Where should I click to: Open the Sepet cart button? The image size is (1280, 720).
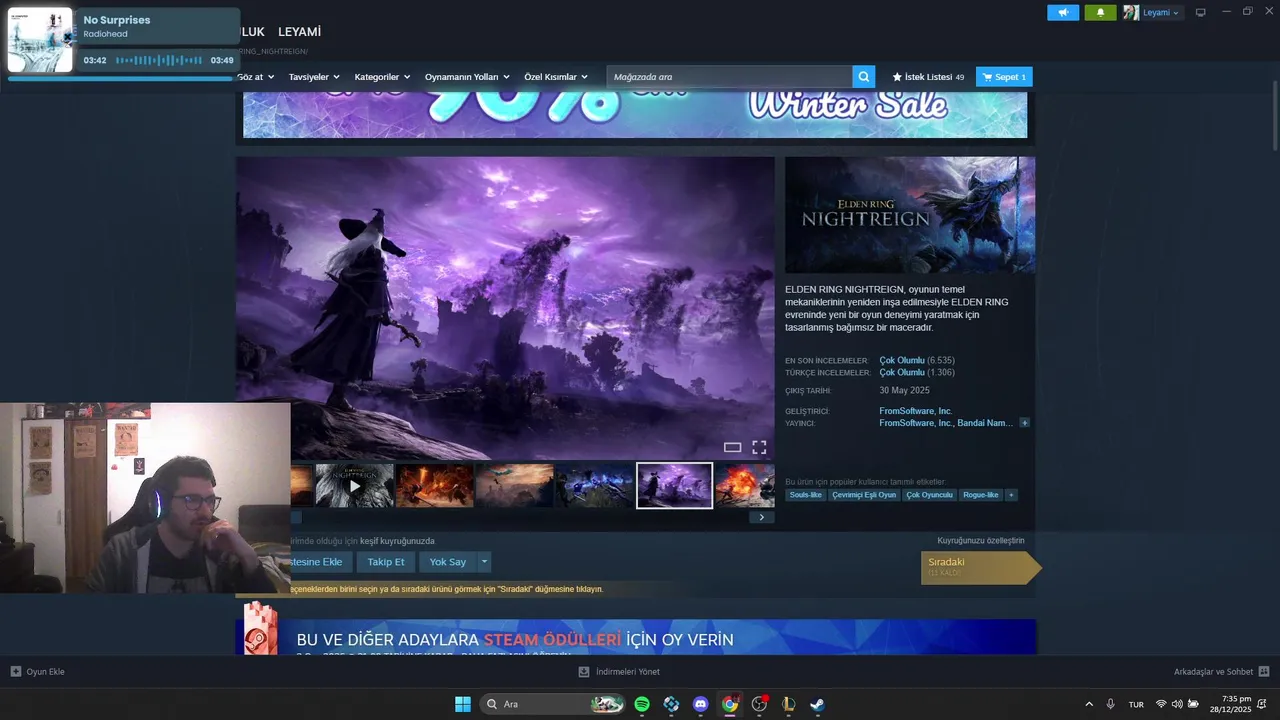1004,77
